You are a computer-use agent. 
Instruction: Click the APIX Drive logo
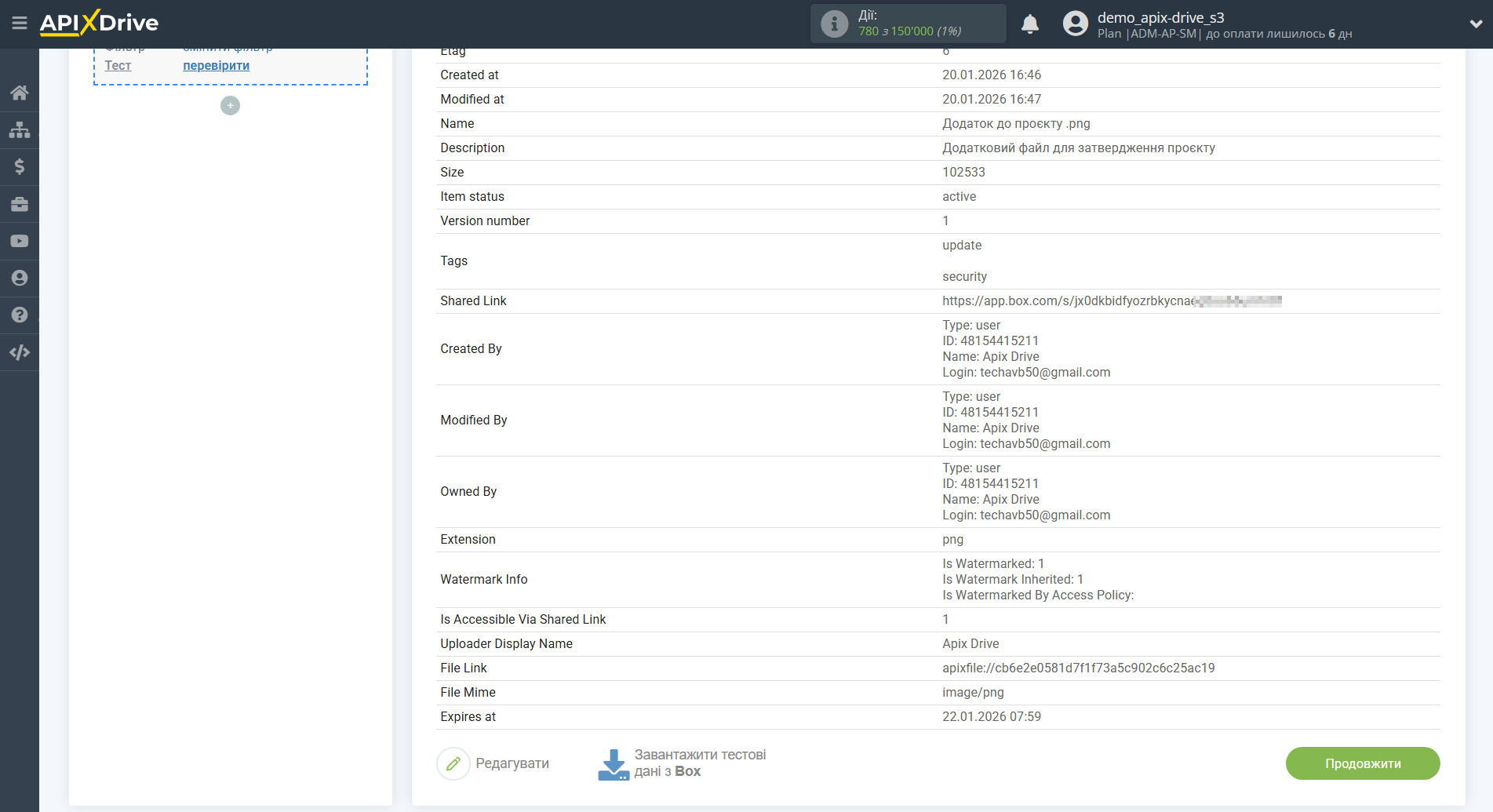pyautogui.click(x=99, y=24)
